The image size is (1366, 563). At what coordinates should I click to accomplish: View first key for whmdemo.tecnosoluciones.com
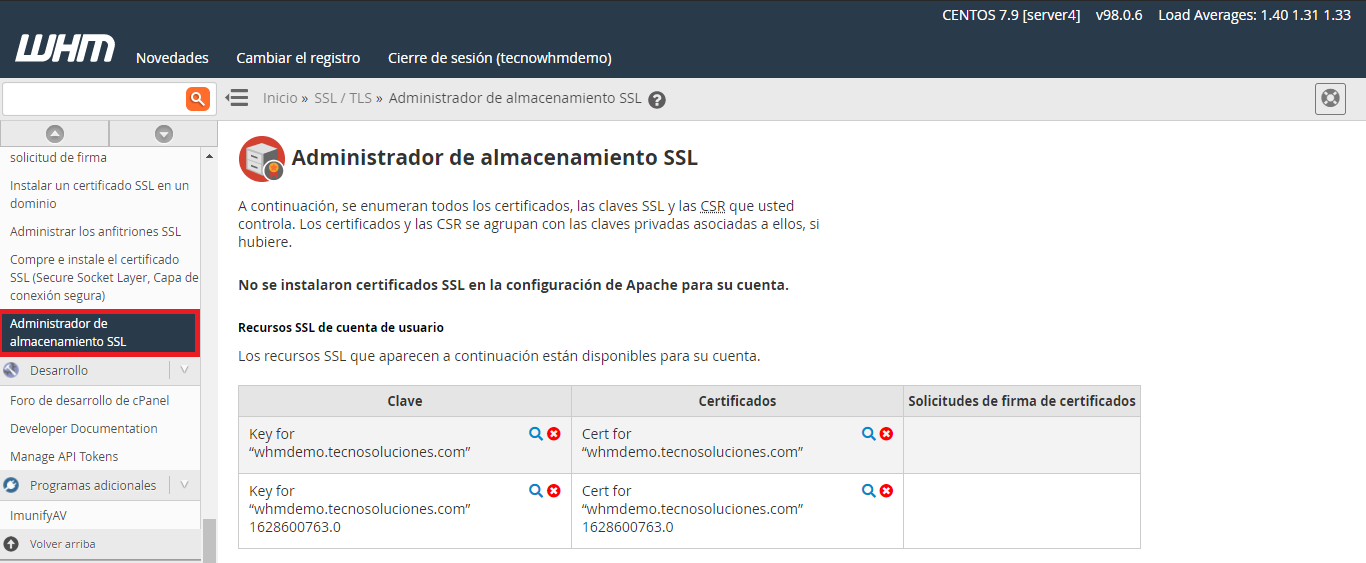tap(536, 434)
